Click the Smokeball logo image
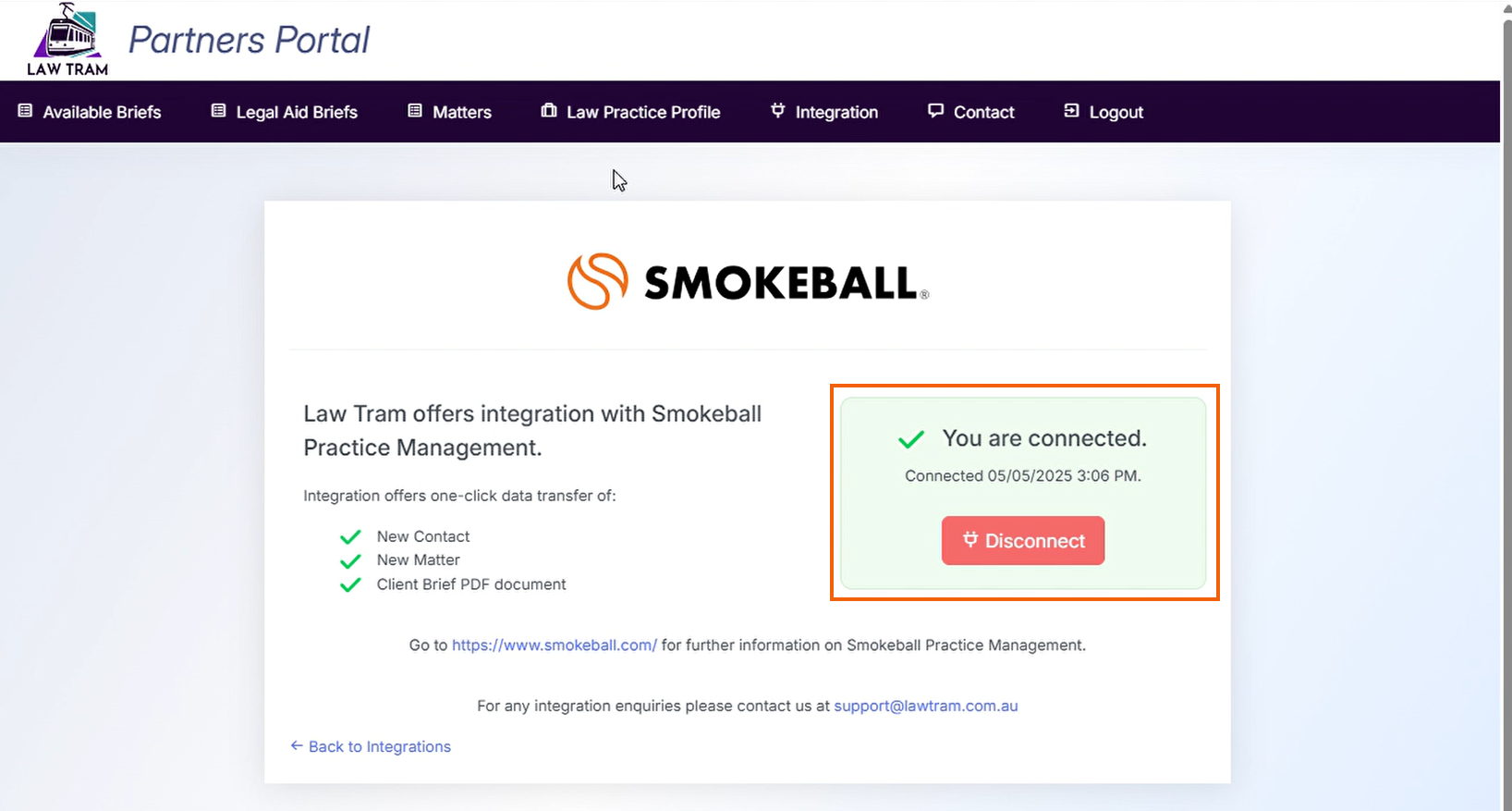The width and height of the screenshot is (1512, 811). [x=748, y=281]
